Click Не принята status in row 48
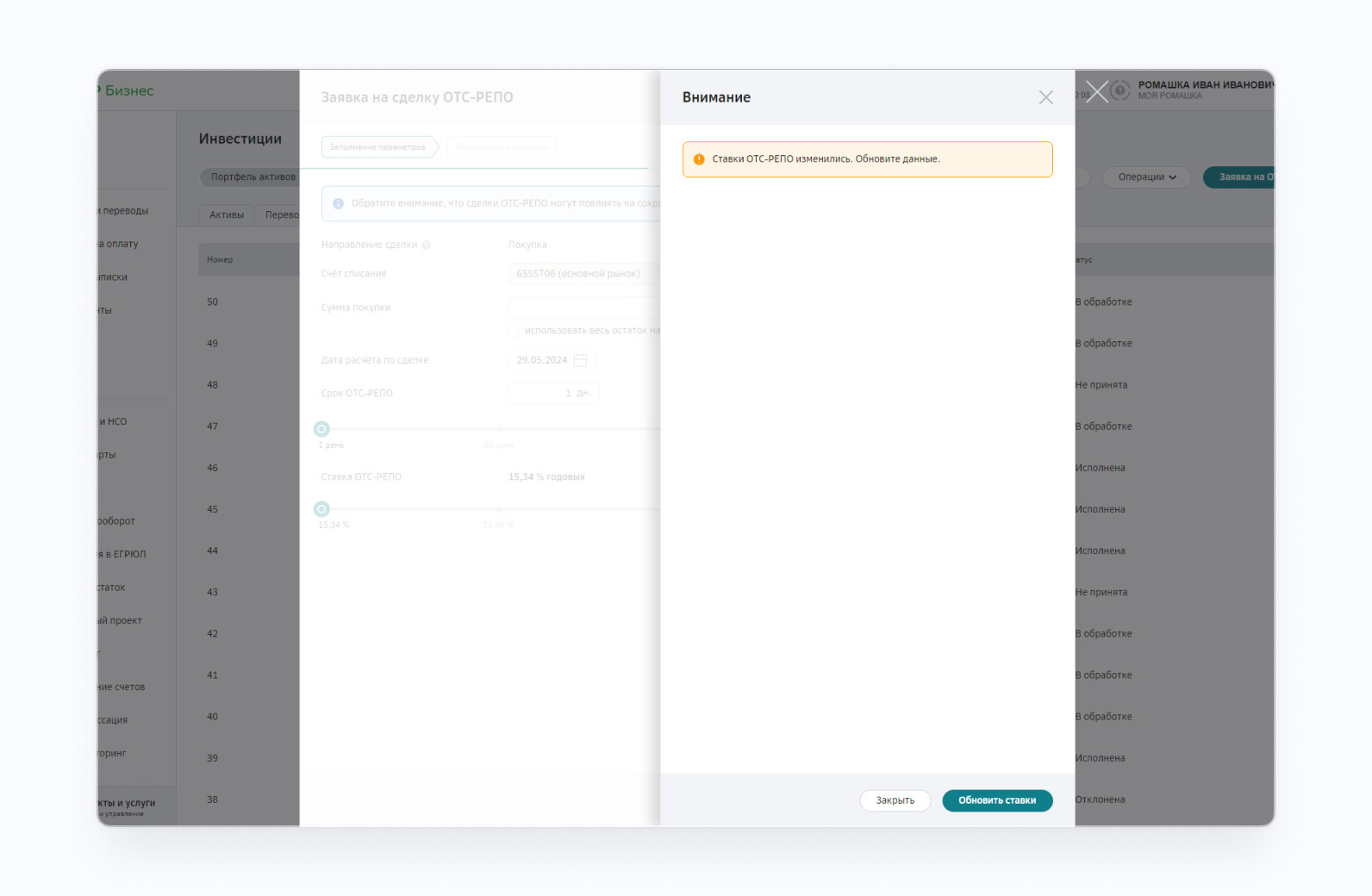The image size is (1372, 896). tap(1101, 385)
